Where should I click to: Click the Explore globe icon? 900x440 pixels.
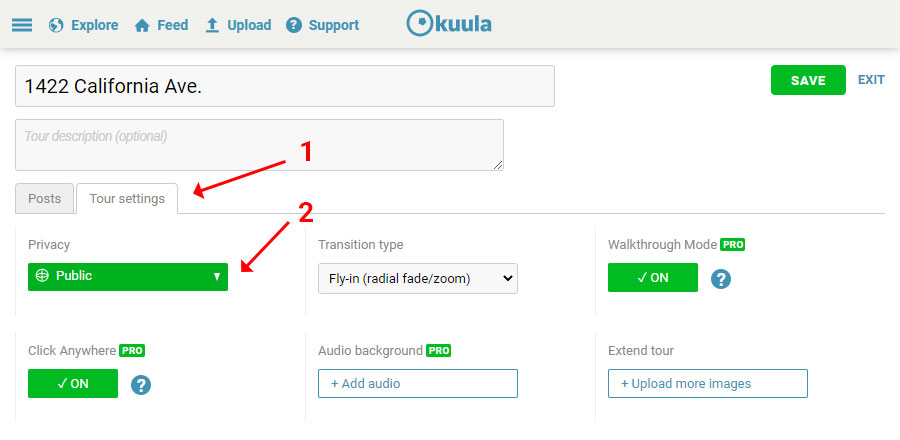click(x=56, y=25)
